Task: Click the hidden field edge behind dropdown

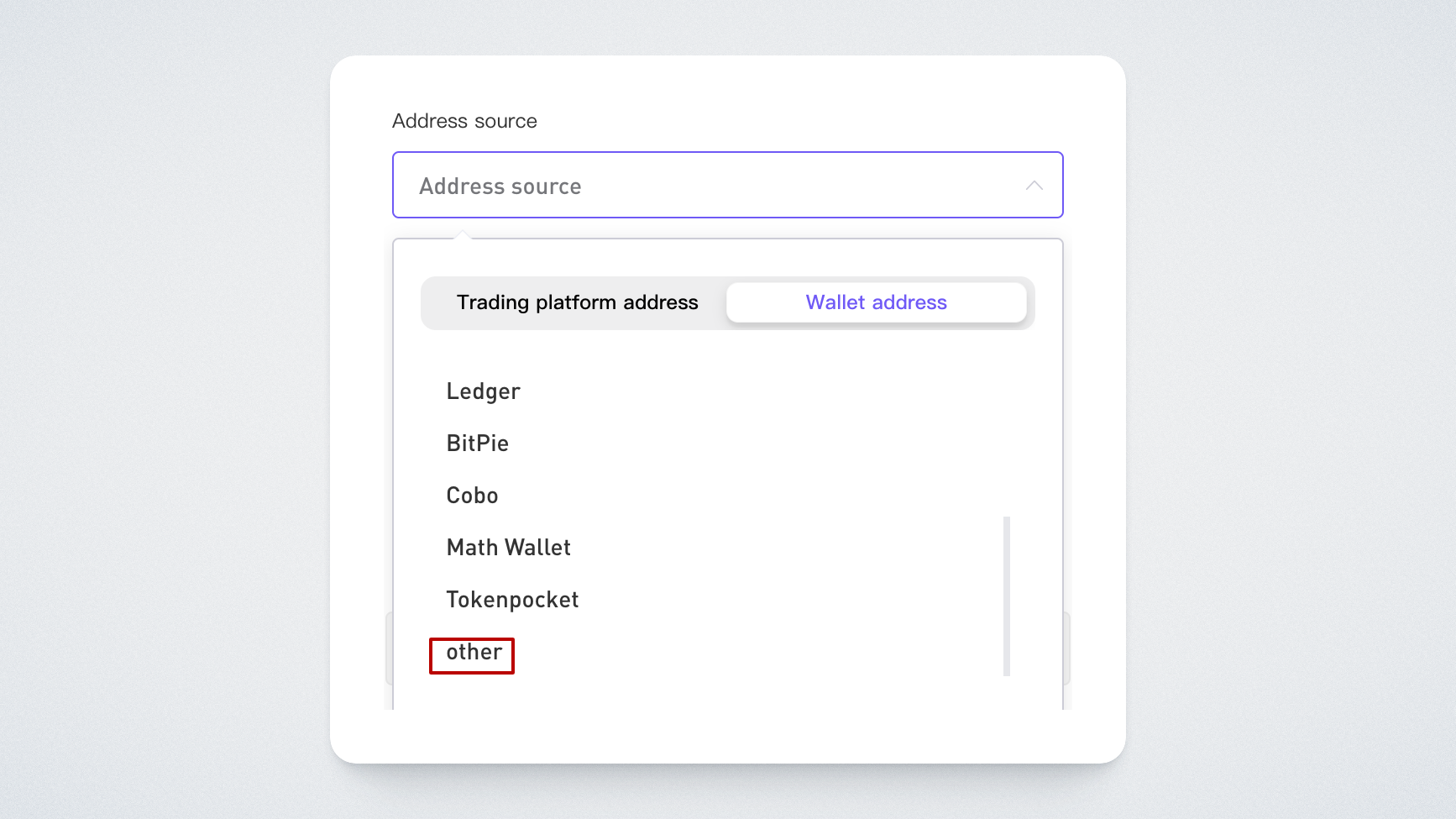Action: [x=1066, y=648]
